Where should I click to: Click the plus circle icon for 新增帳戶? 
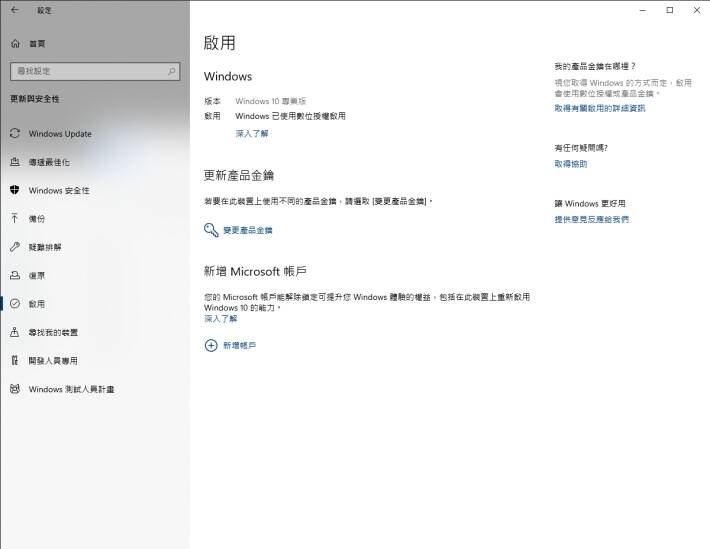211,346
